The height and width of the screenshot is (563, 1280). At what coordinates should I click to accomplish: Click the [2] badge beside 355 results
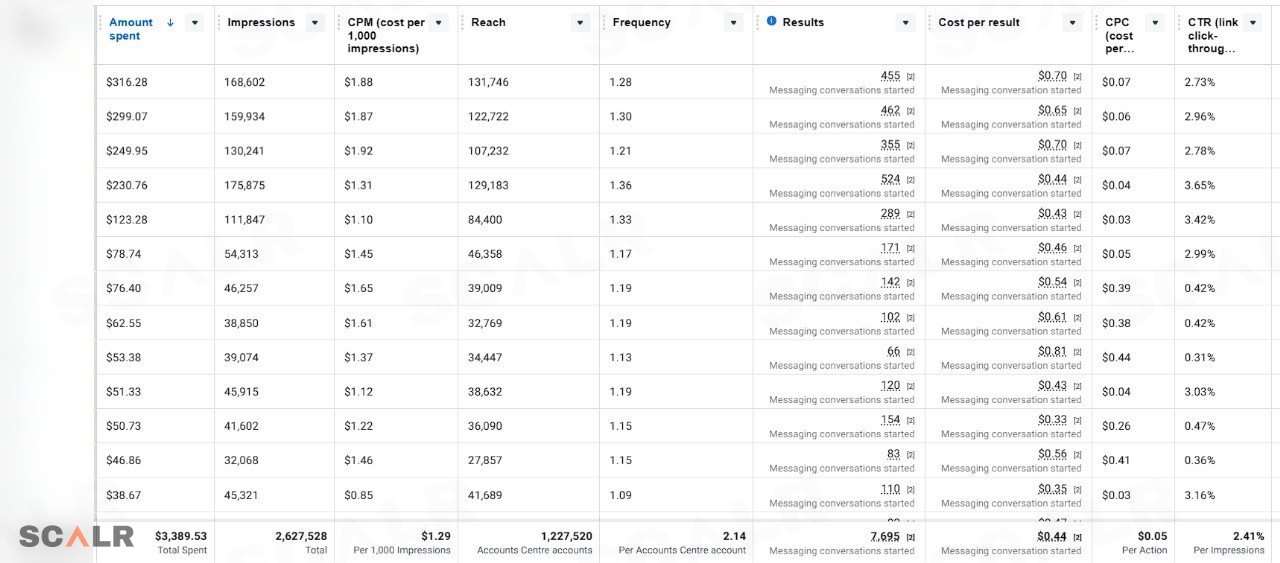(910, 145)
